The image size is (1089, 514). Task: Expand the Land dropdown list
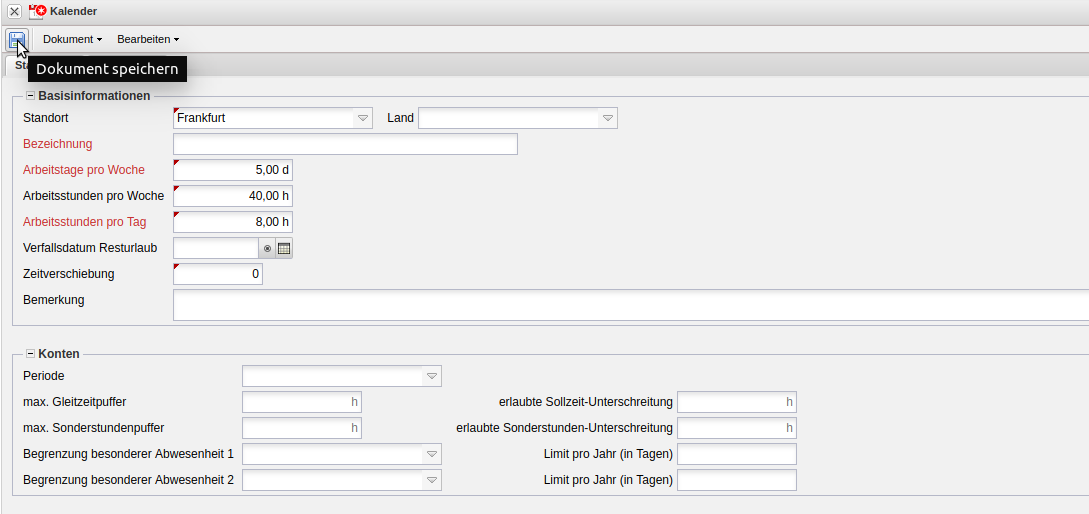click(x=607, y=118)
